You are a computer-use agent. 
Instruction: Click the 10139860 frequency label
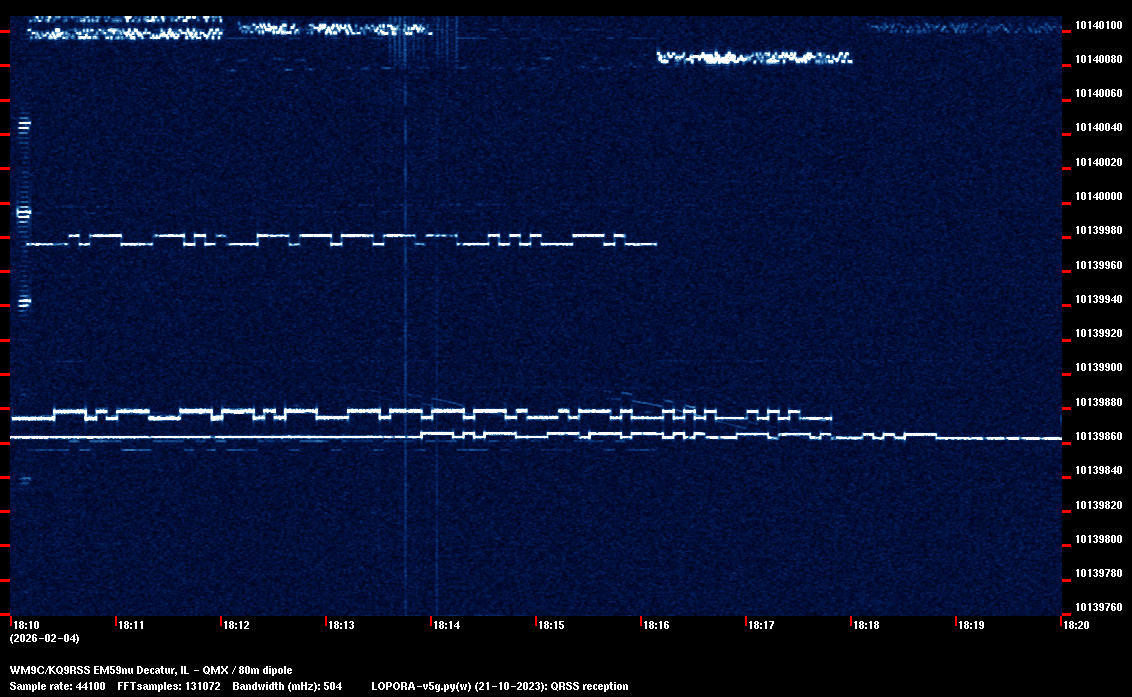(x=1097, y=436)
